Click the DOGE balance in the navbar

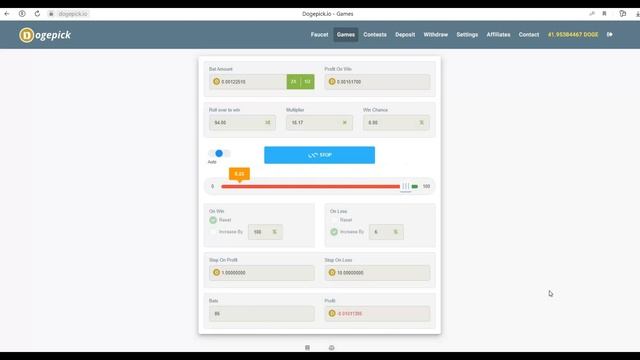tap(573, 35)
